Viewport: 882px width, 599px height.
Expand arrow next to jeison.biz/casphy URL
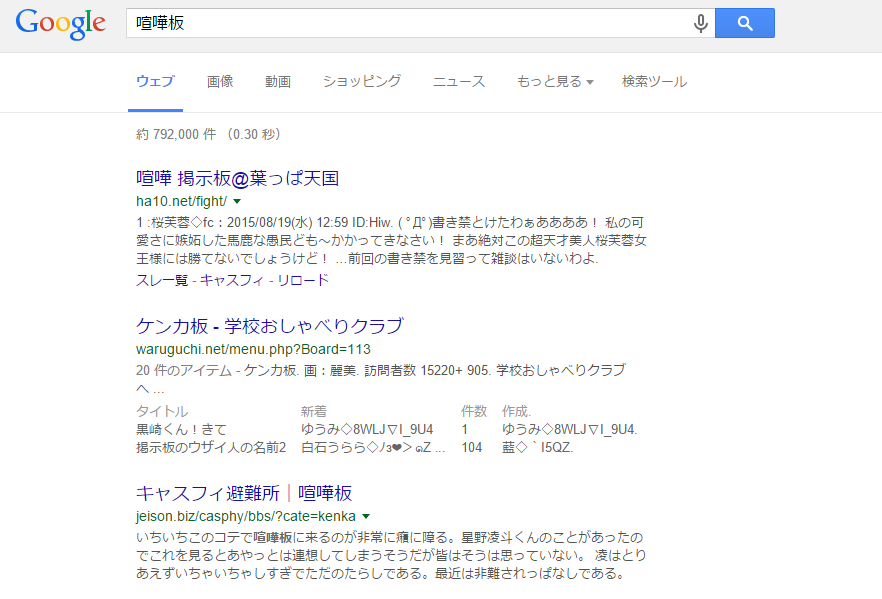pos(366,516)
